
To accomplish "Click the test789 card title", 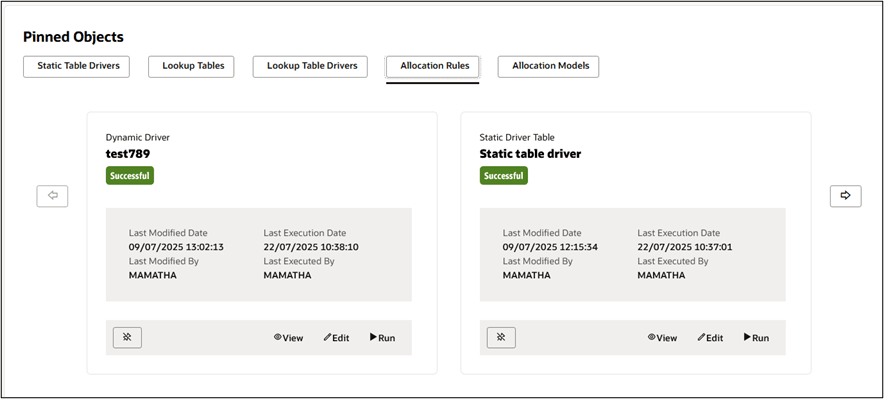I will 128,154.
